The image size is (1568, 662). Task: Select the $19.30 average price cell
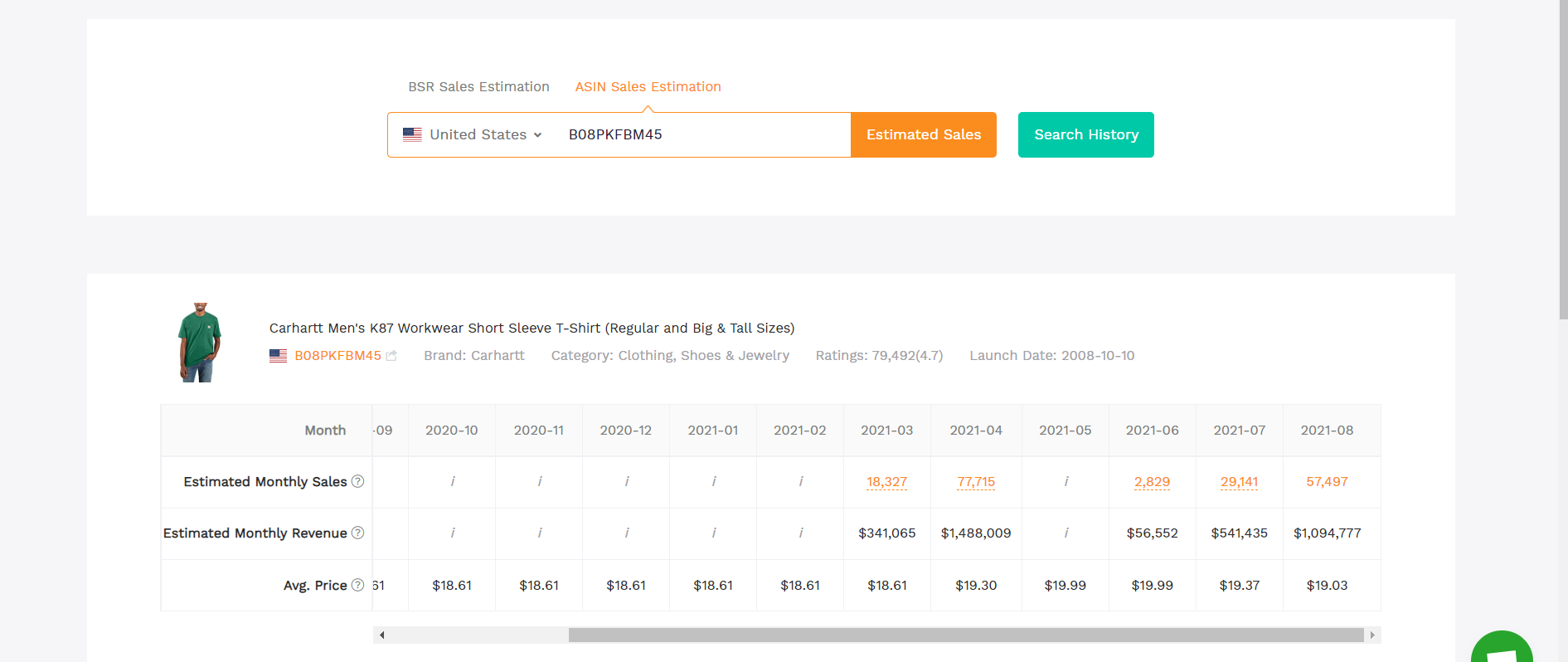pyautogui.click(x=976, y=585)
